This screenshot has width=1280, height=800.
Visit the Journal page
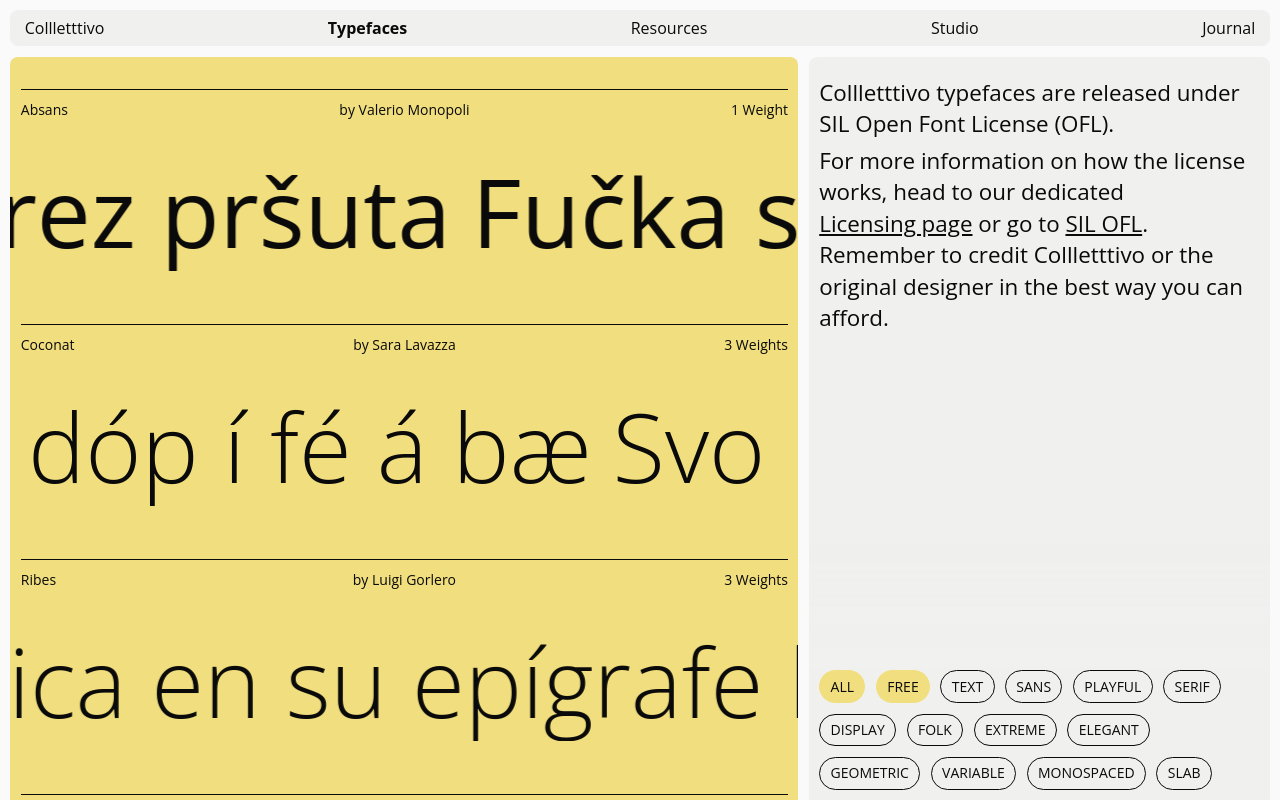tap(1228, 28)
